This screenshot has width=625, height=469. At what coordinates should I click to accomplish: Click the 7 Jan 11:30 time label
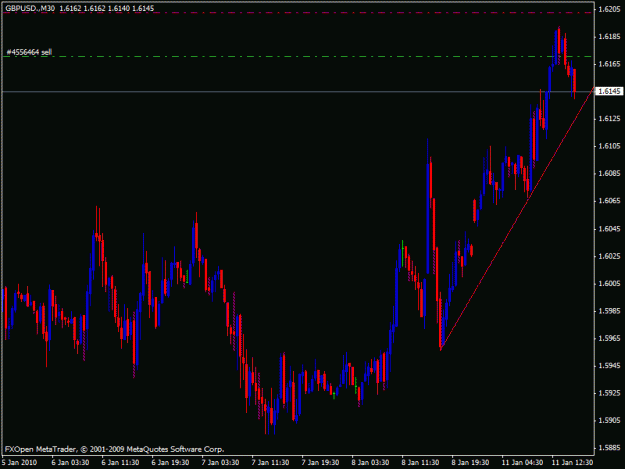pos(270,463)
